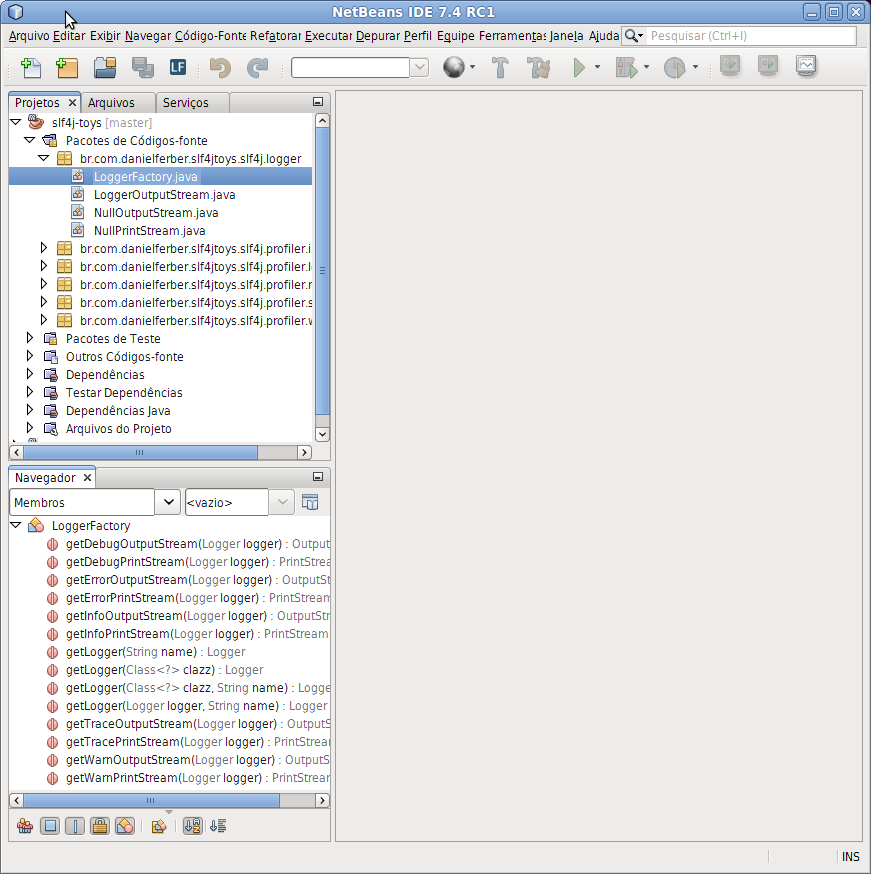This screenshot has height=874, width=871.
Task: Select getErrorPrintStream method in Navigator
Action: pos(197,598)
